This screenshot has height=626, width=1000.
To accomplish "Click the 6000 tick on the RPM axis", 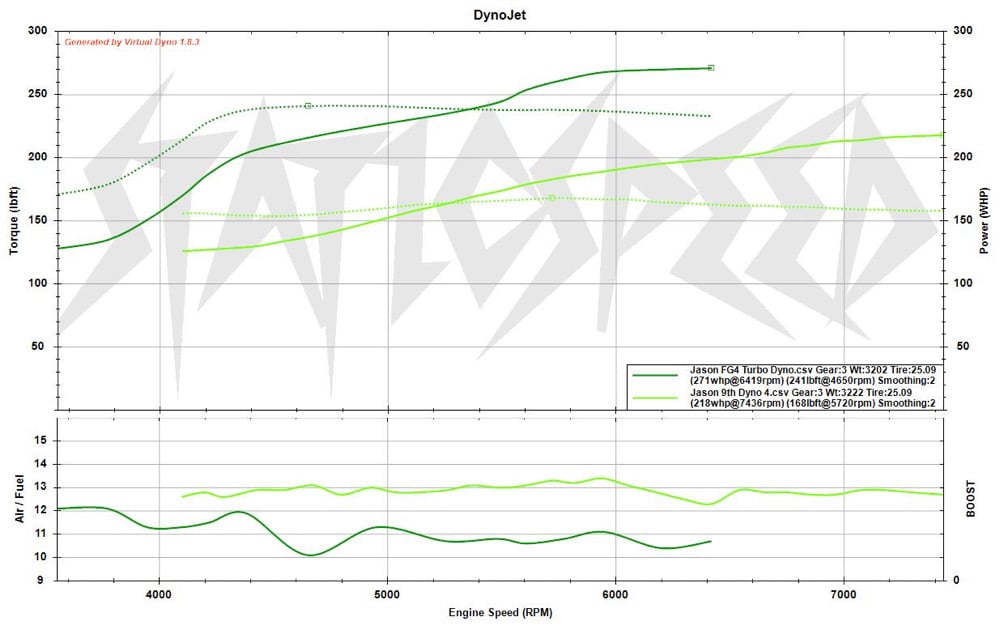I will pyautogui.click(x=616, y=594).
